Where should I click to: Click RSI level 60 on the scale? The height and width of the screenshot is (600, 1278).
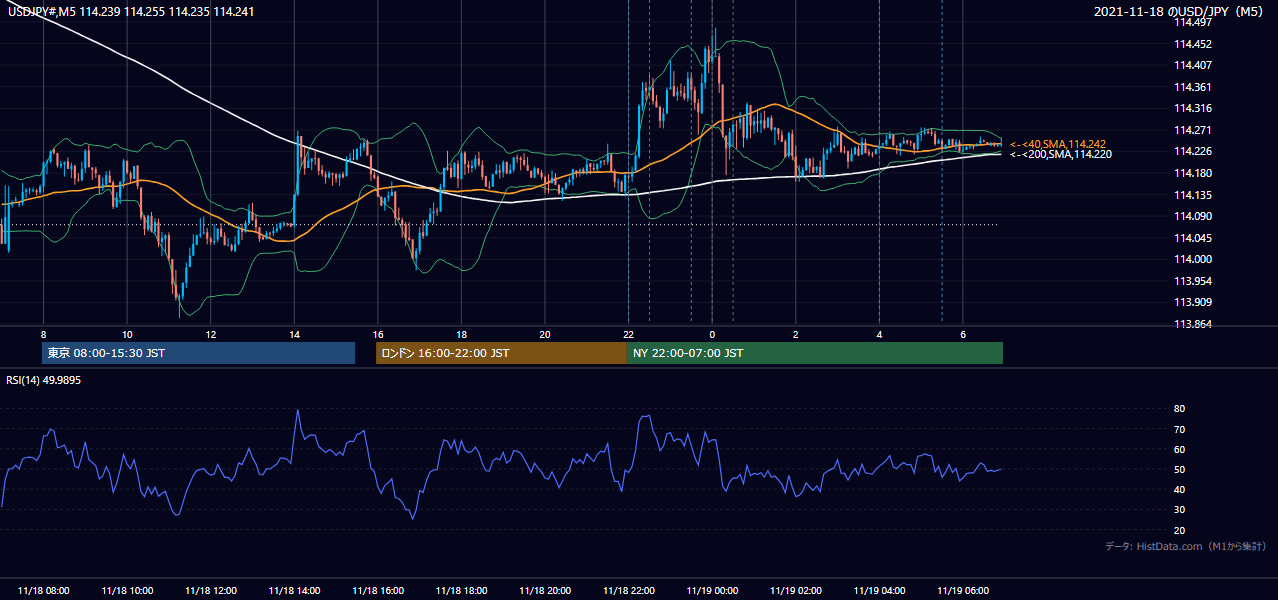(x=1179, y=449)
